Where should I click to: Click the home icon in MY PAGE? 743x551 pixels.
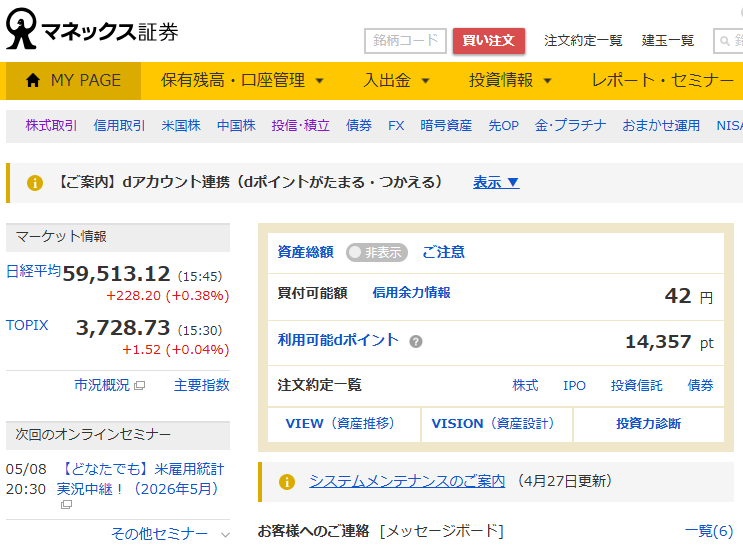coord(33,80)
